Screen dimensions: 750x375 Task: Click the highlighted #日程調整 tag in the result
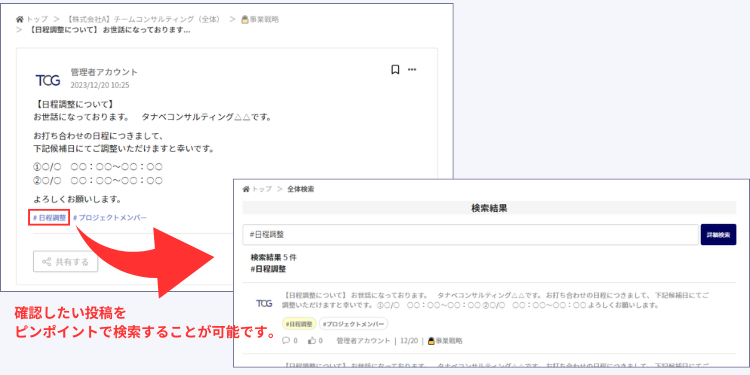point(299,324)
